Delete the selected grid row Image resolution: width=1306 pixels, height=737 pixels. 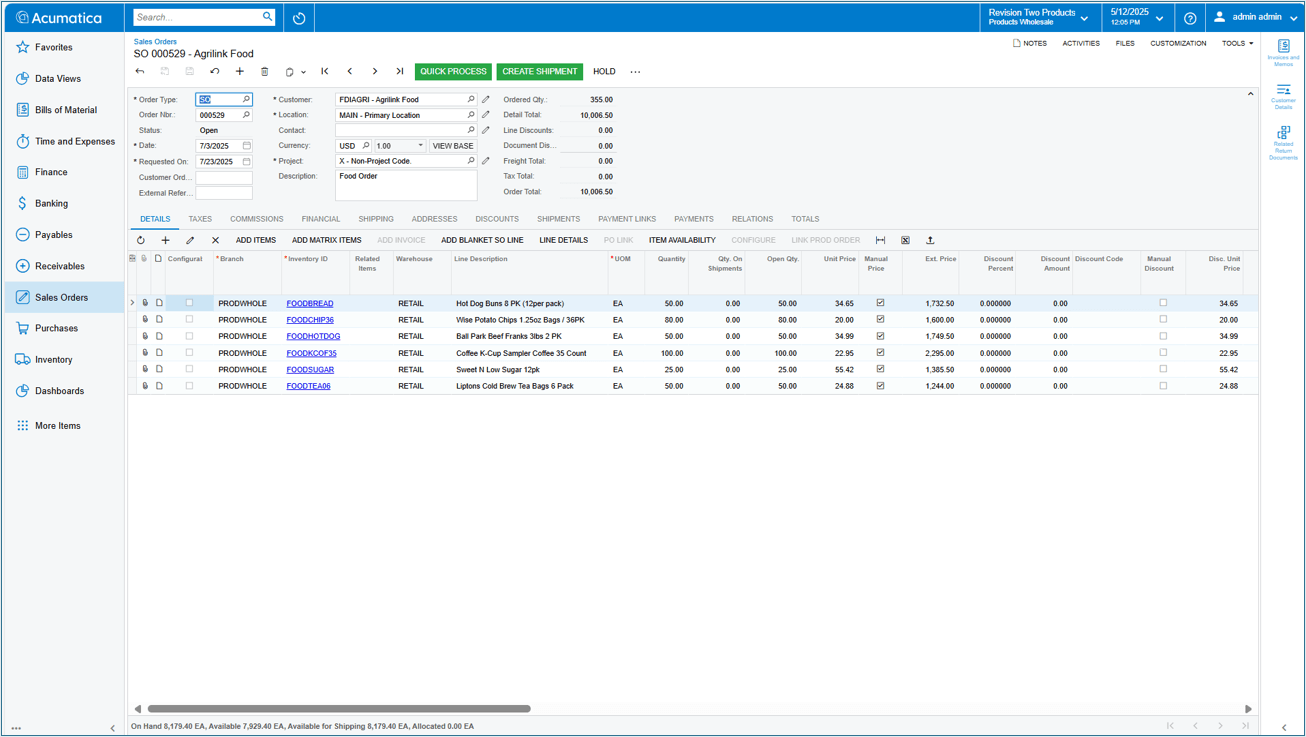[215, 240]
